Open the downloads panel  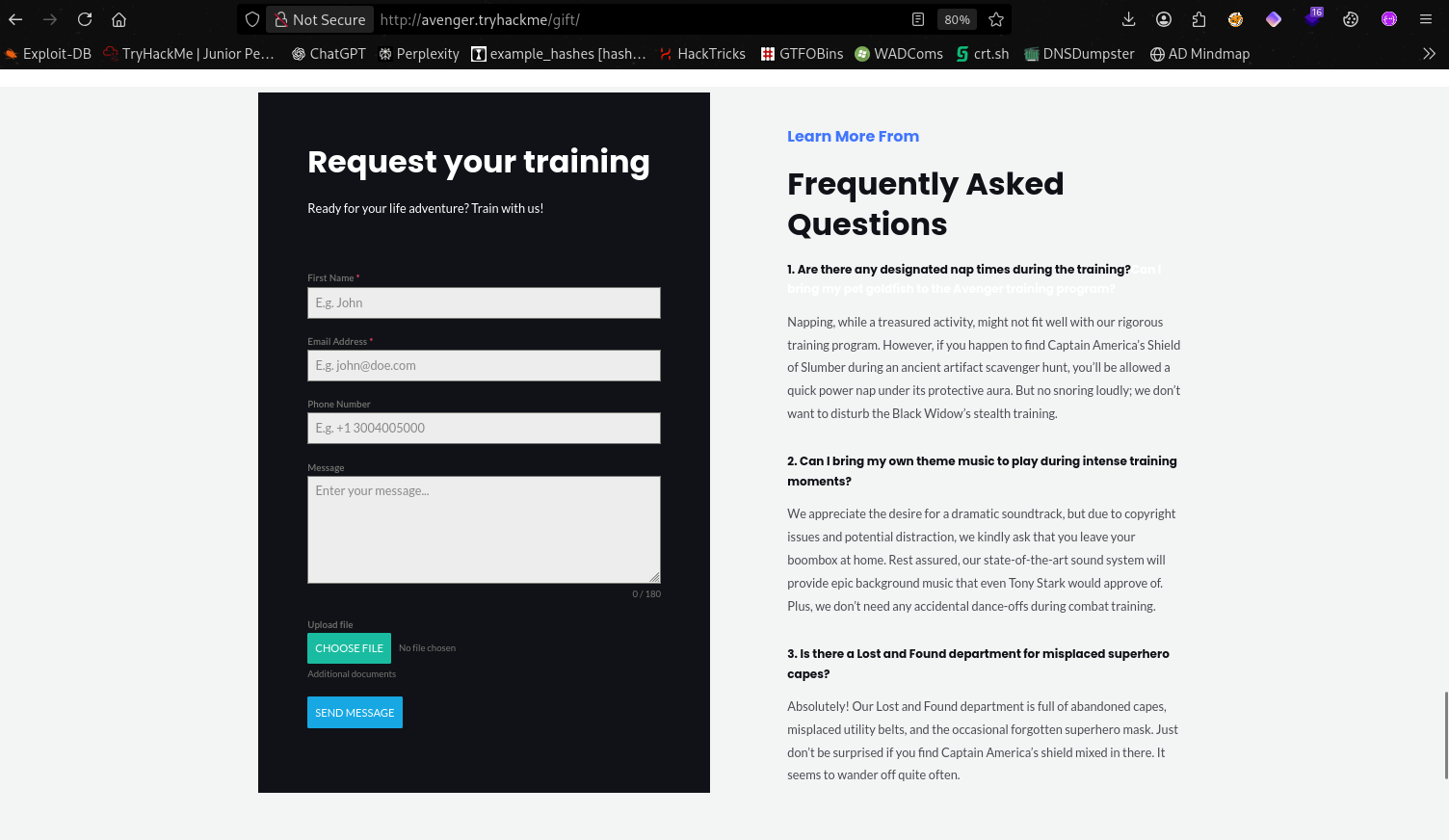[1129, 19]
